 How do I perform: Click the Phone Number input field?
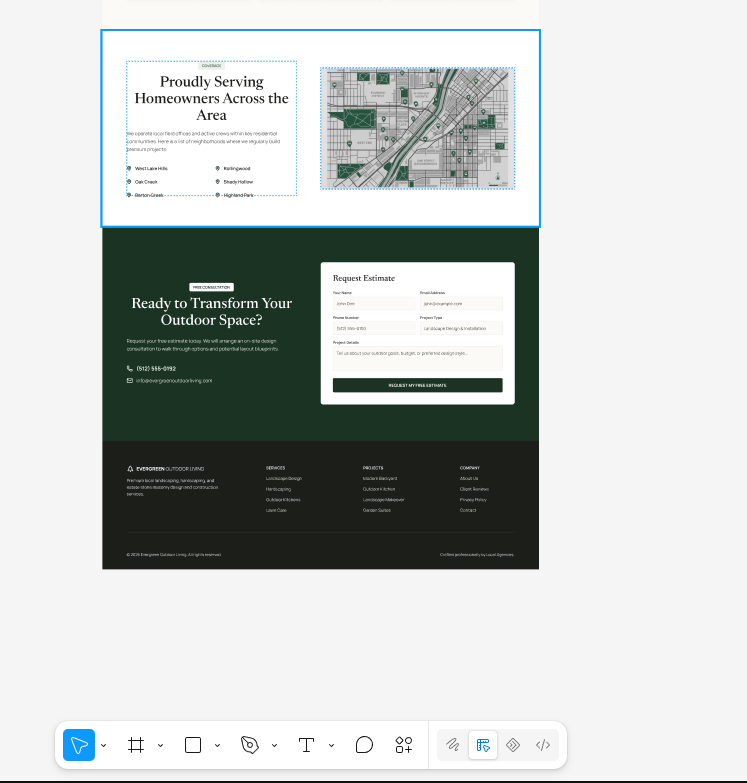tap(374, 328)
